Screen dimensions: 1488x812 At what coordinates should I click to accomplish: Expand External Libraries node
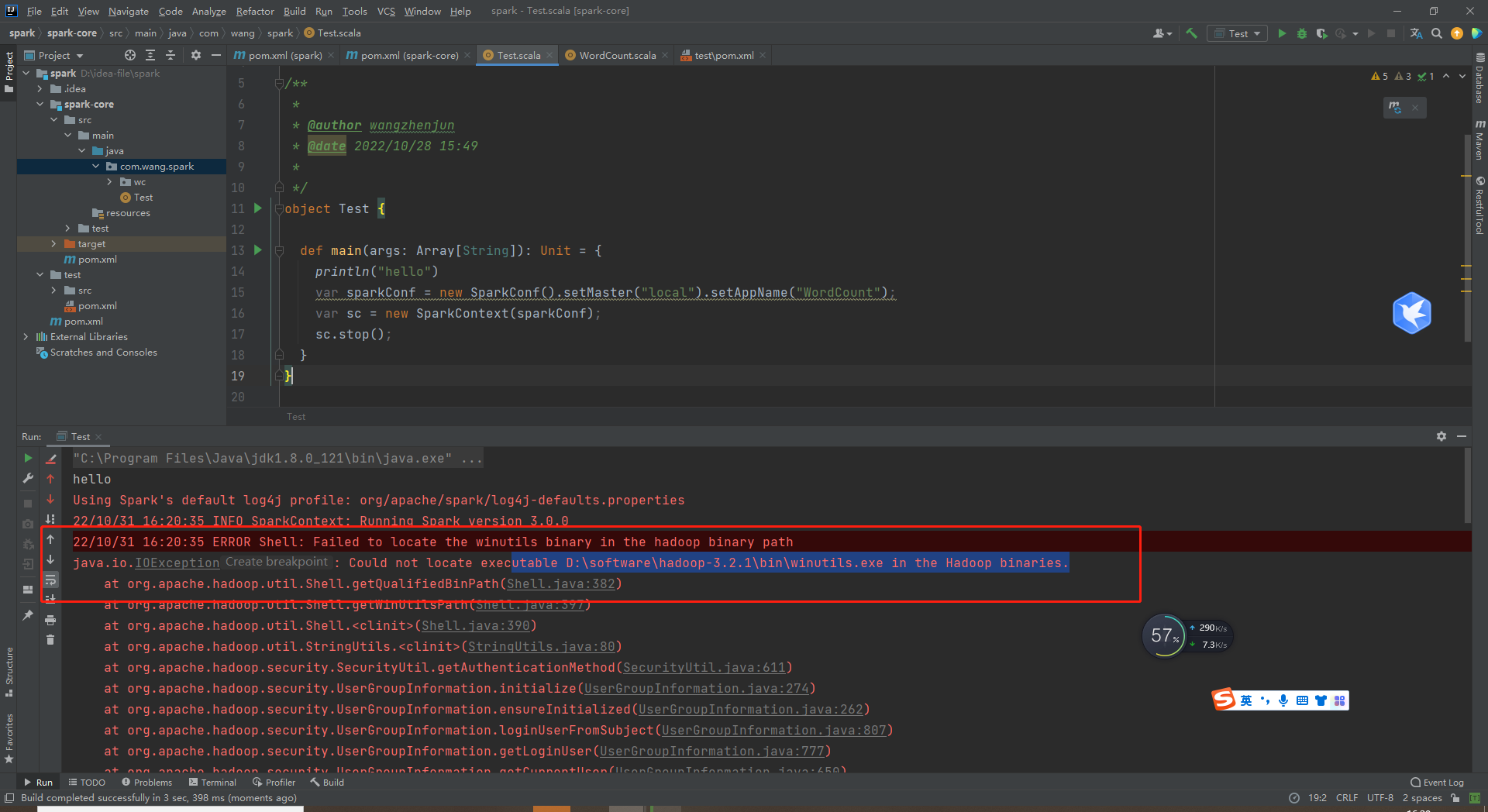[x=26, y=337]
